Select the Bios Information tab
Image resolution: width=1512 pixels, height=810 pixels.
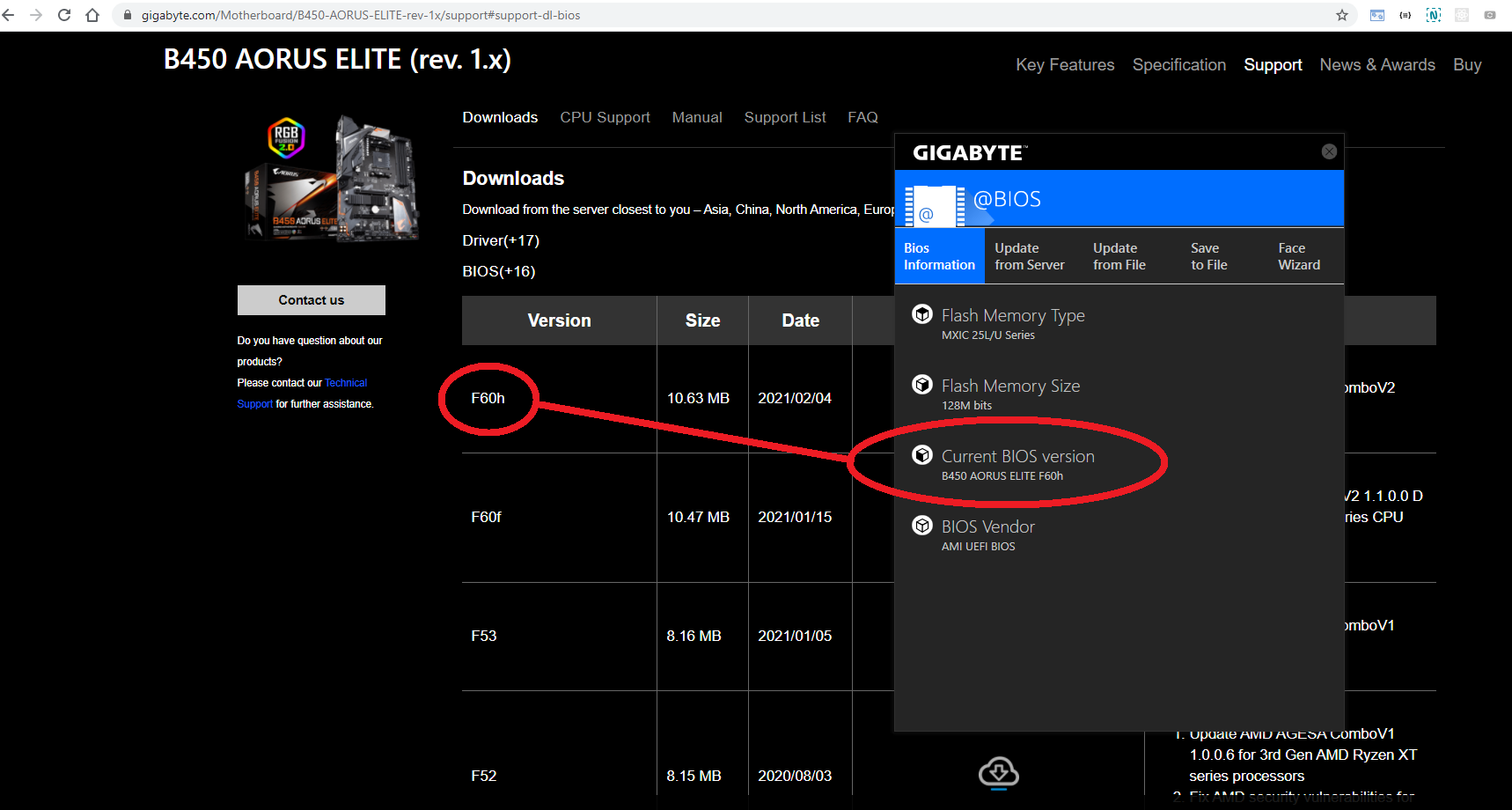tap(939, 256)
